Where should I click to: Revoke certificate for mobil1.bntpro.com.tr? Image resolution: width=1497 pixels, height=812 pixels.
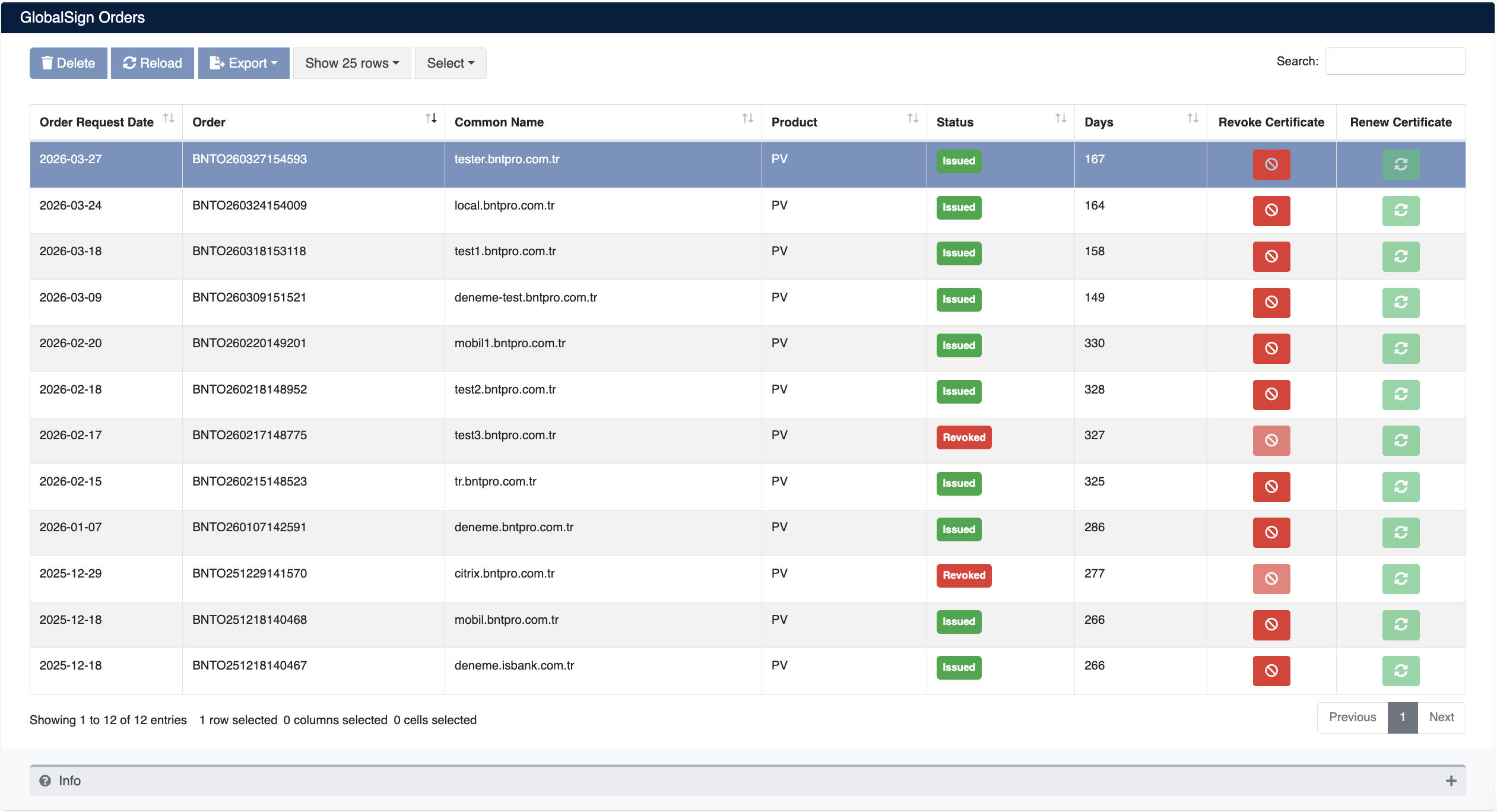pyautogui.click(x=1271, y=348)
